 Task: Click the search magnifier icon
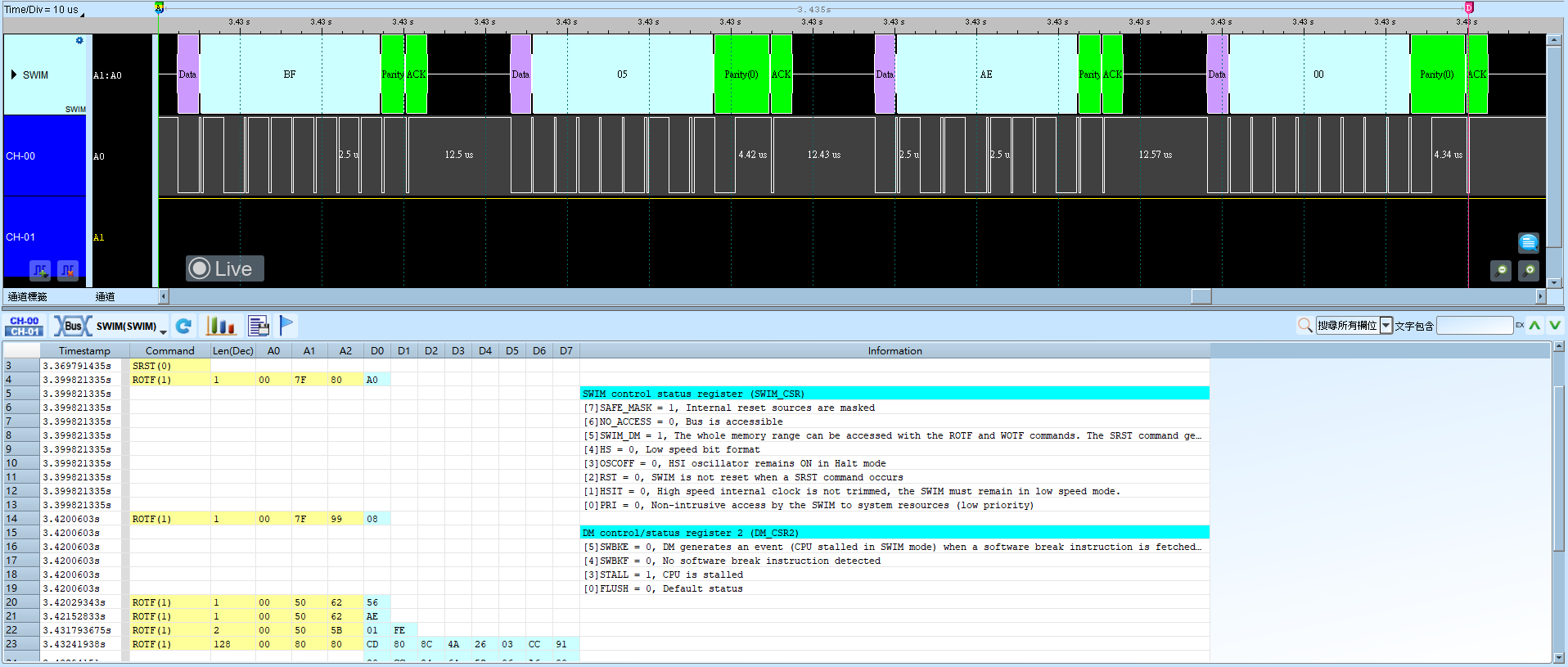1305,326
